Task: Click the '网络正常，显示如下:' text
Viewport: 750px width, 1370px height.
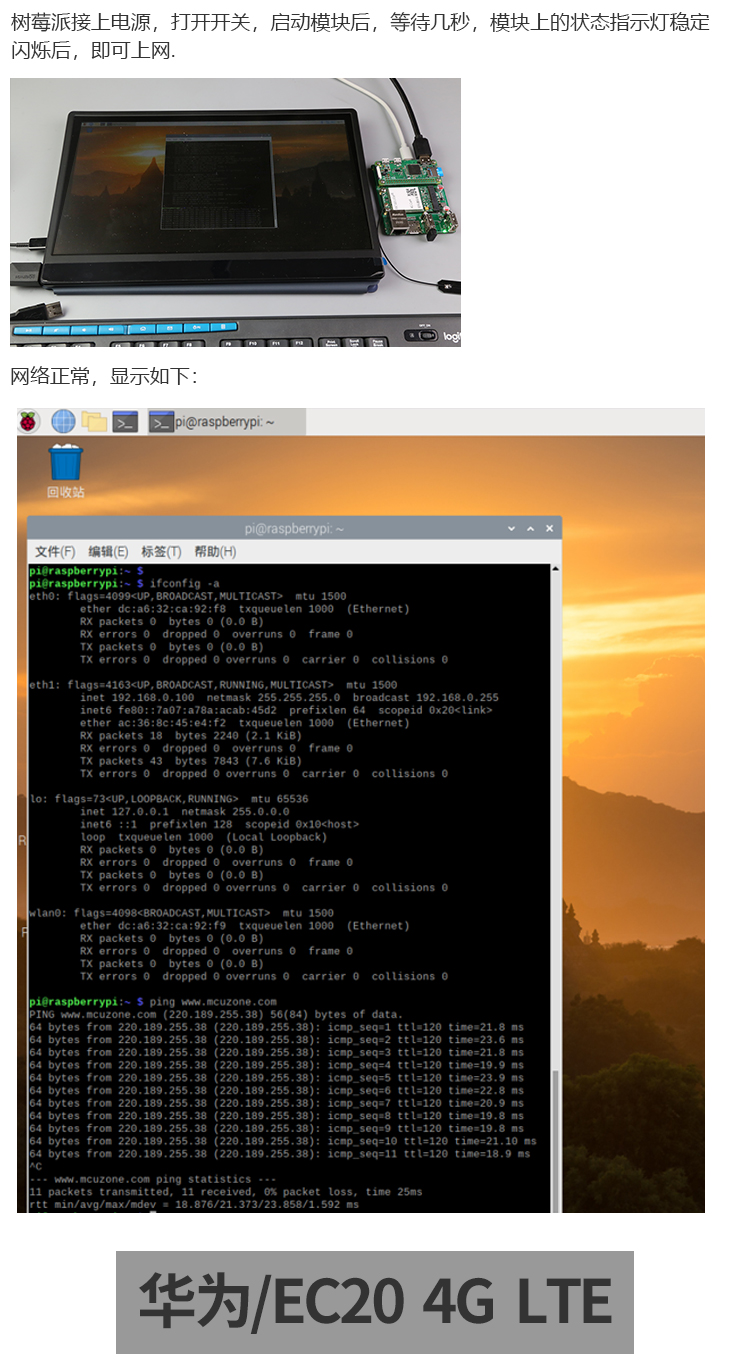Action: click(x=104, y=377)
